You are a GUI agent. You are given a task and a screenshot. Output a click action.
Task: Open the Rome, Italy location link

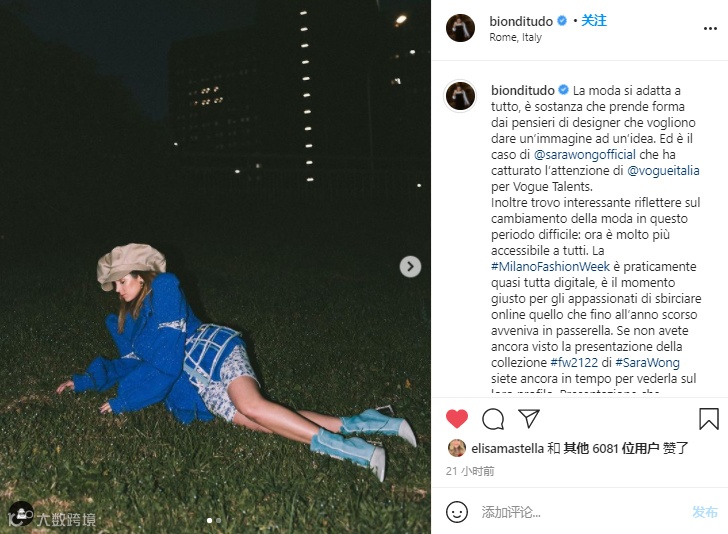[x=515, y=37]
